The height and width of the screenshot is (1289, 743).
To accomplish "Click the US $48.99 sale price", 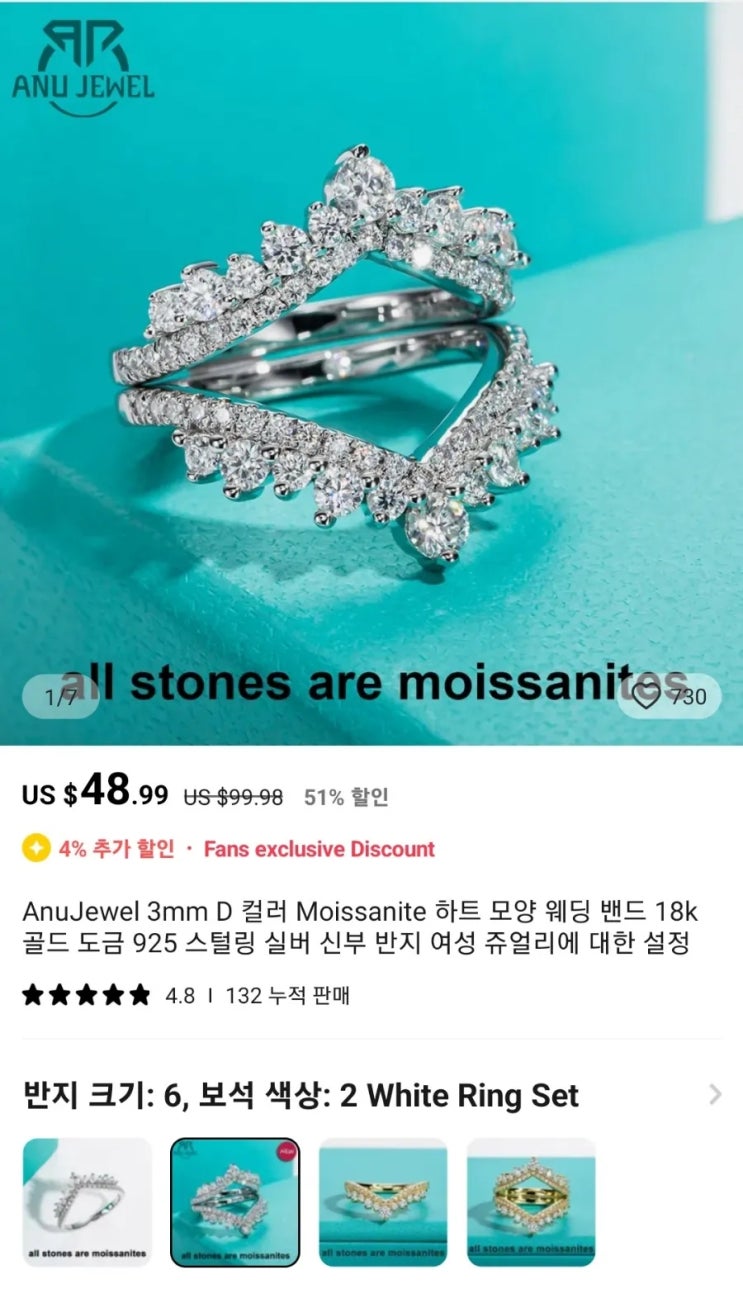I will 95,792.
